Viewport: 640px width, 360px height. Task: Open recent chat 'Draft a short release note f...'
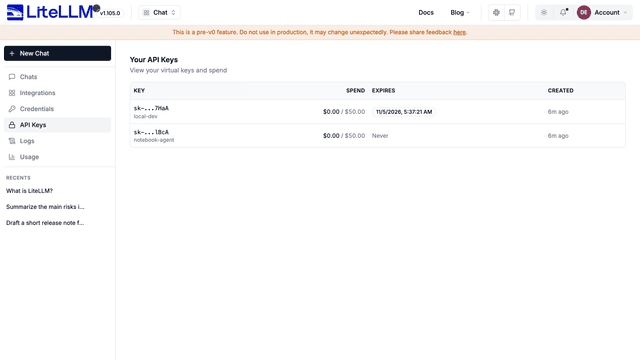[x=45, y=222]
